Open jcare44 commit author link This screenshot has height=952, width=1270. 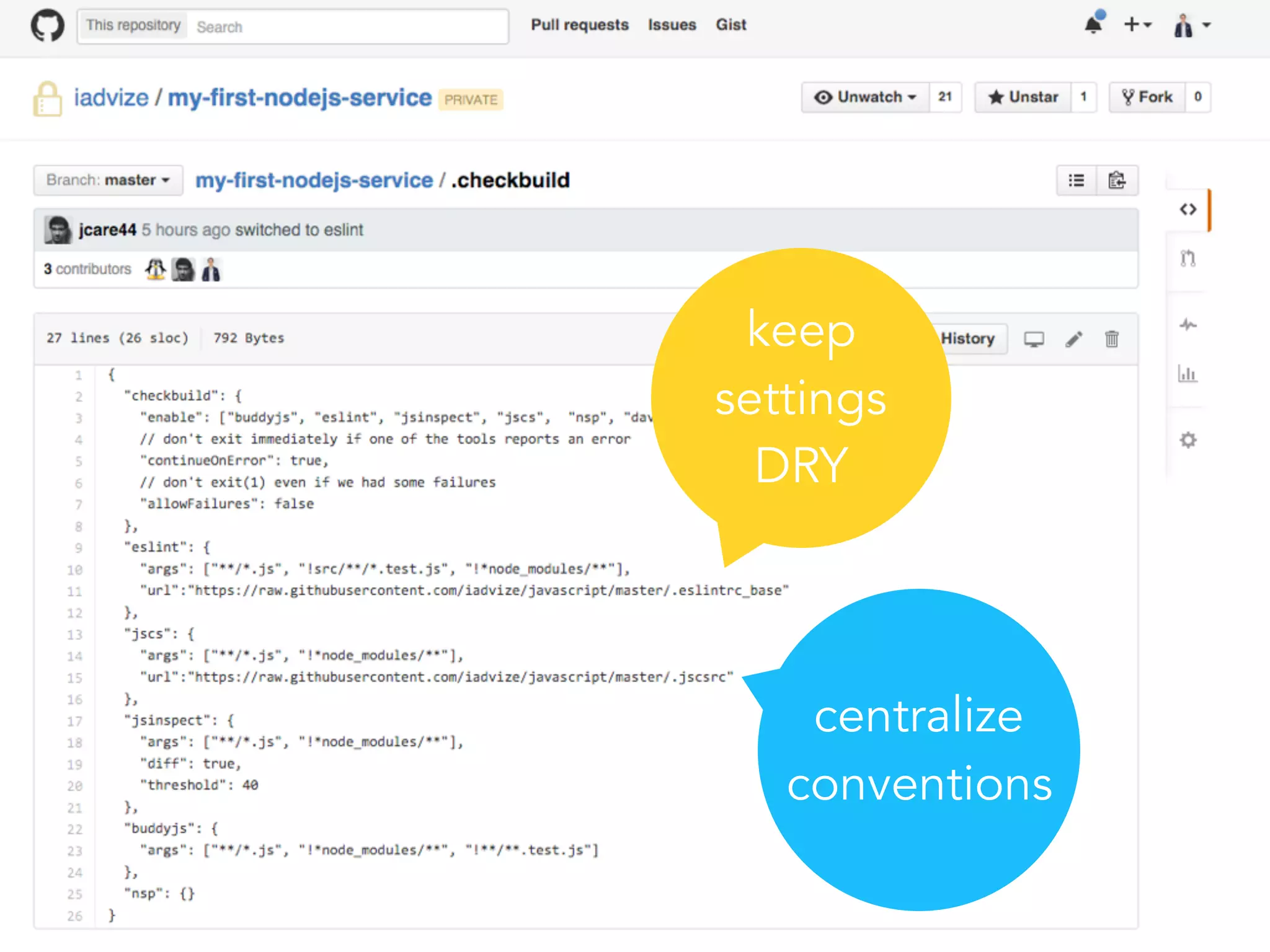click(x=107, y=230)
